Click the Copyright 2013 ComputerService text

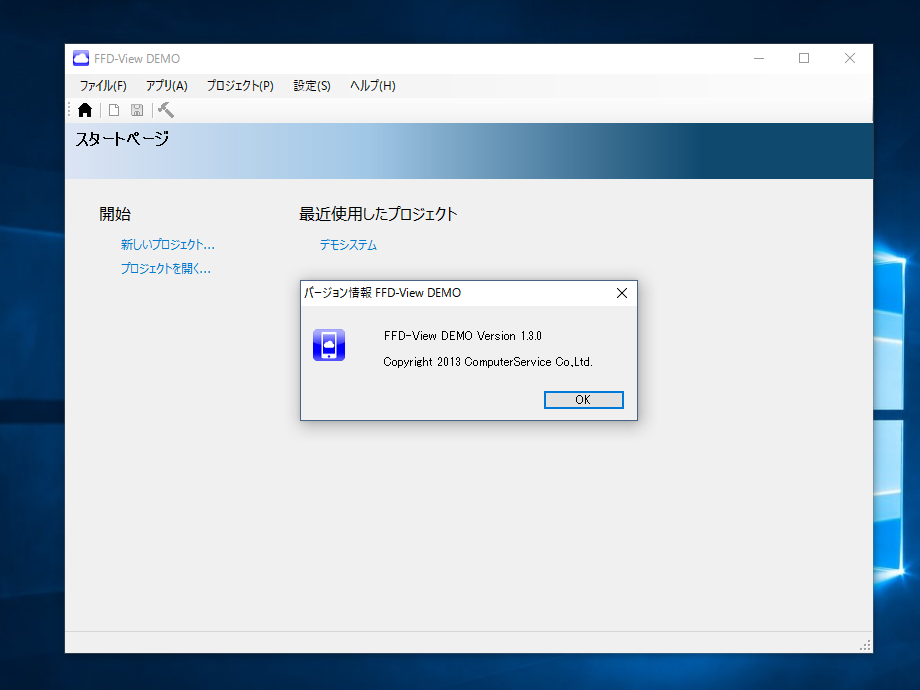(488, 362)
